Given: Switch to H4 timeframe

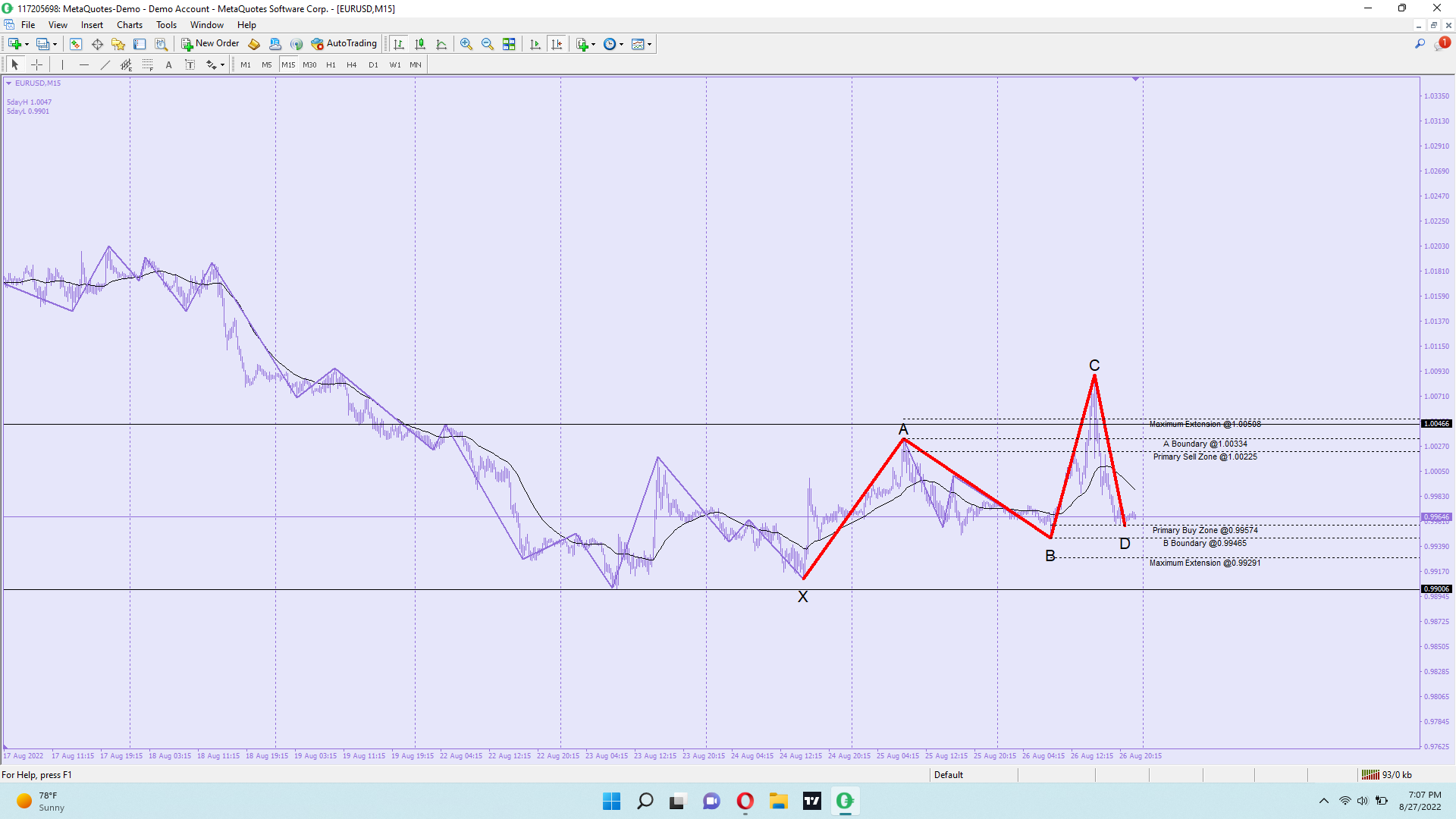Looking at the screenshot, I should tap(352, 64).
